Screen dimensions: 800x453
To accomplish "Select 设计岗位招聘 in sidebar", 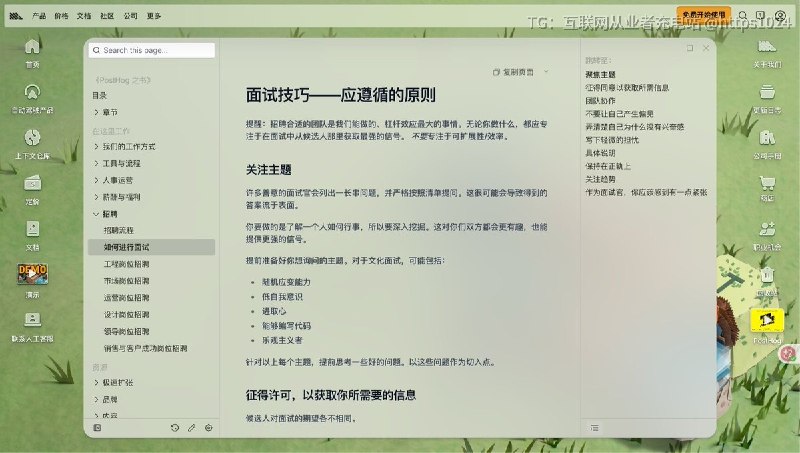I will [127, 315].
